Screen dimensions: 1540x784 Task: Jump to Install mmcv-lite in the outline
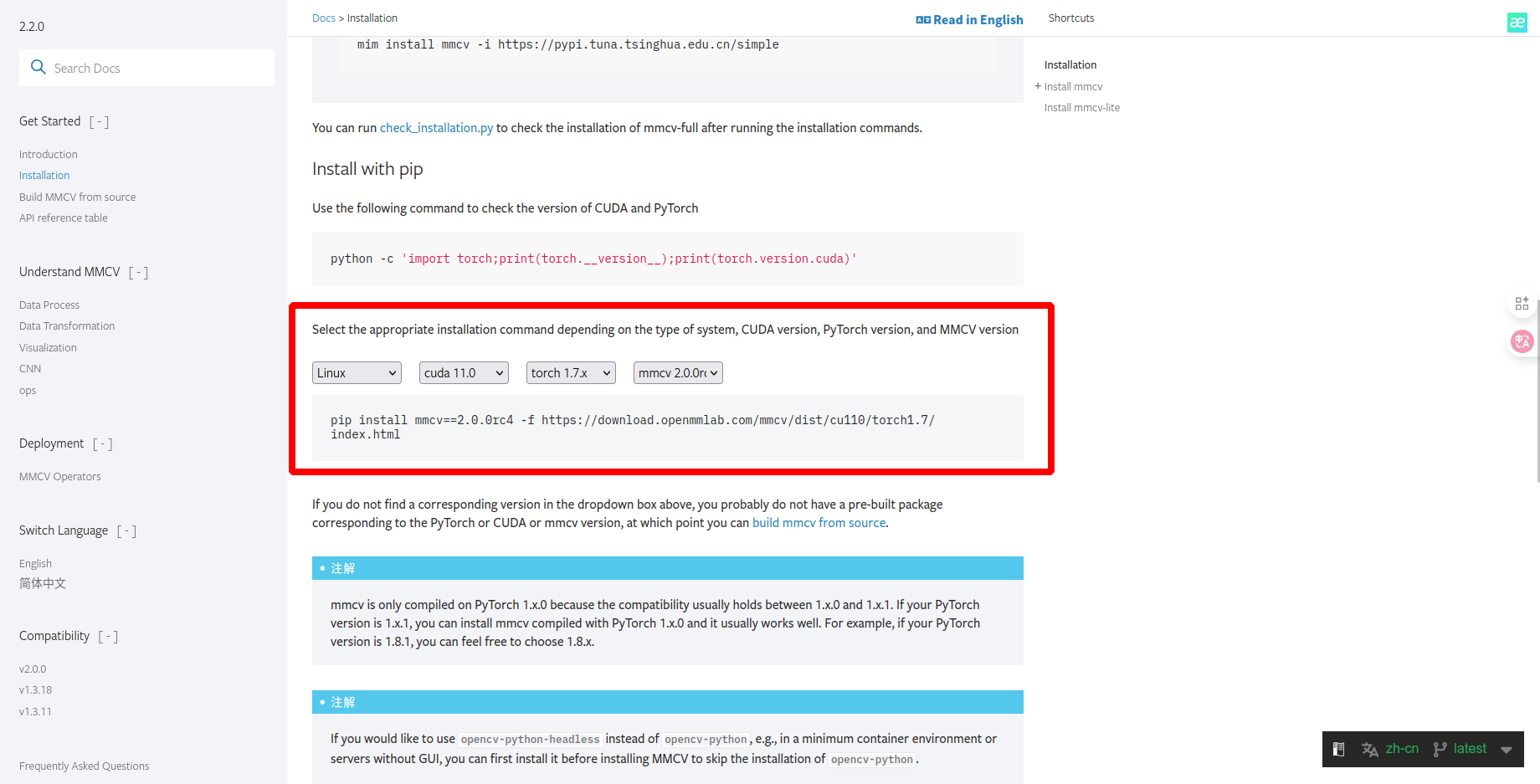(x=1082, y=108)
